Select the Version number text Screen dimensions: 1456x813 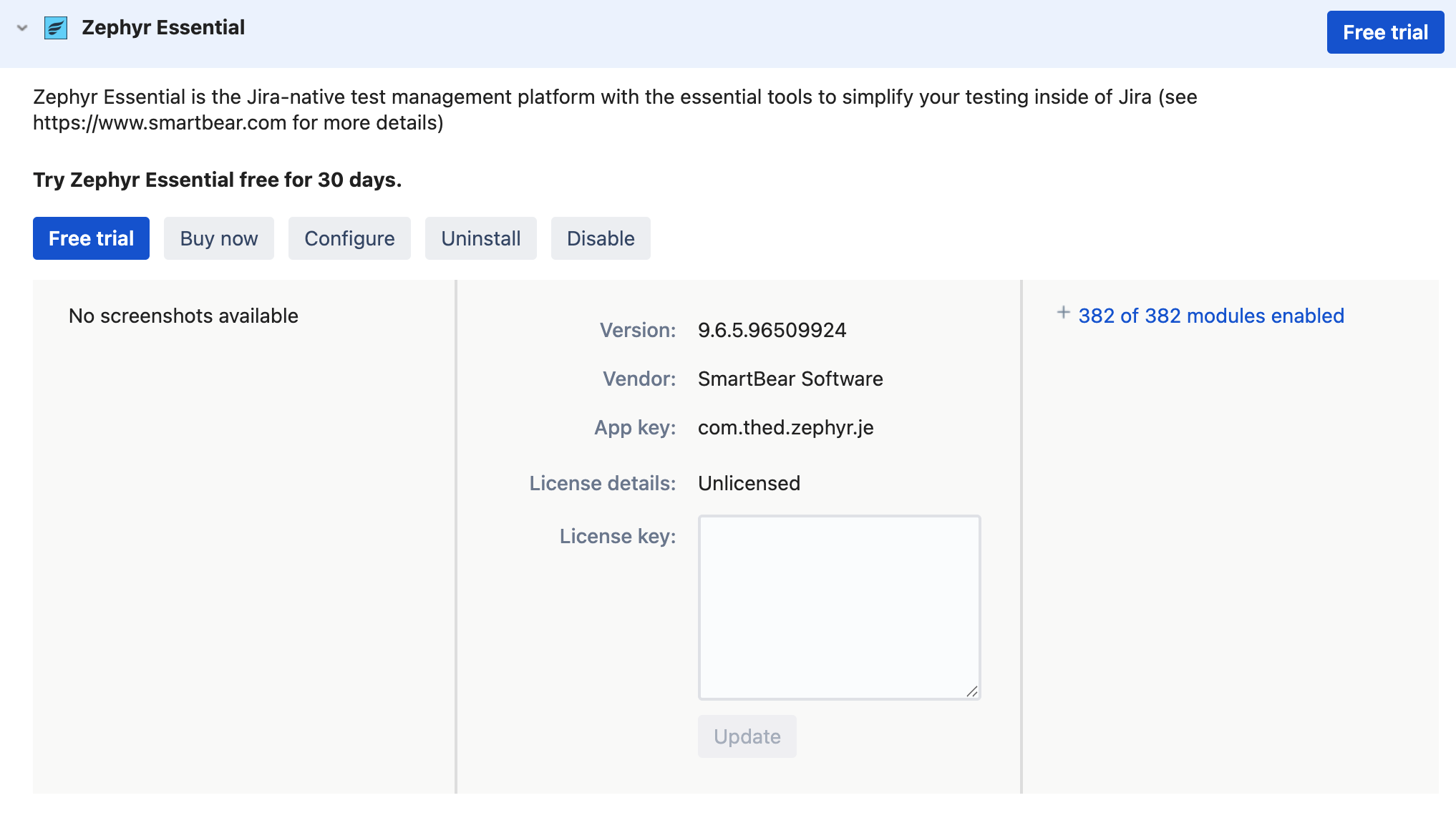click(772, 330)
